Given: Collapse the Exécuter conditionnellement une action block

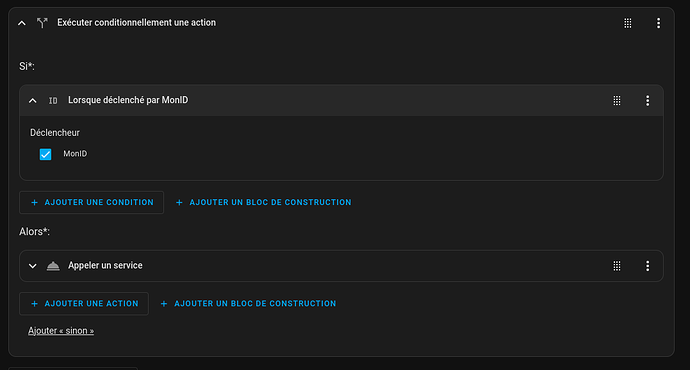Looking at the screenshot, I should 22,23.
